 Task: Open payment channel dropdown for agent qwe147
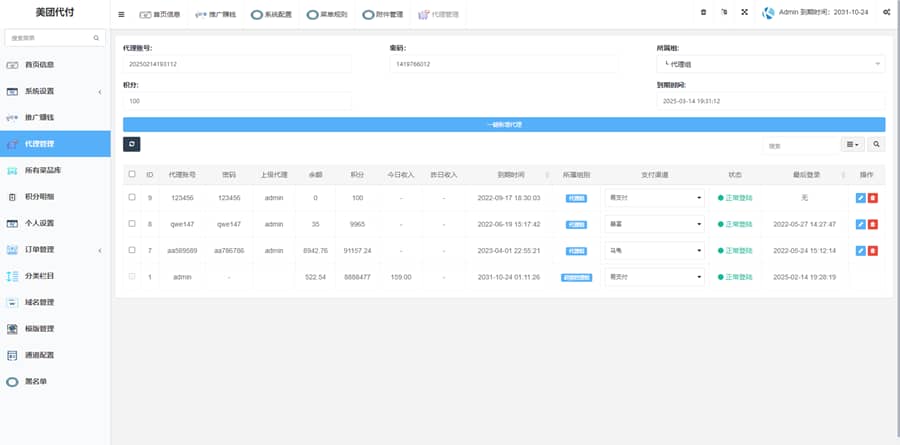pos(655,224)
